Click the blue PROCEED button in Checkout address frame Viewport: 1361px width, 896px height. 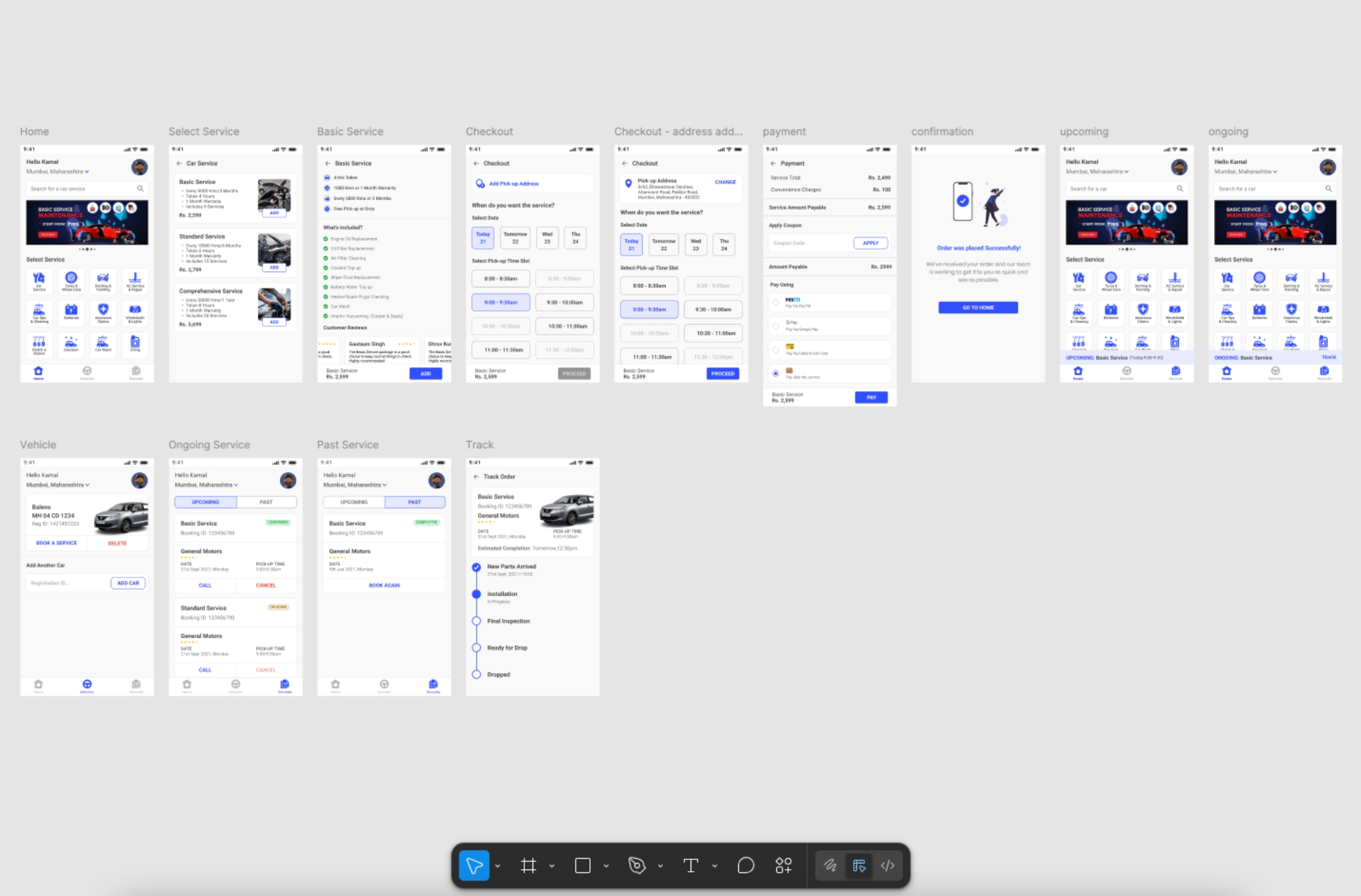[x=722, y=374]
